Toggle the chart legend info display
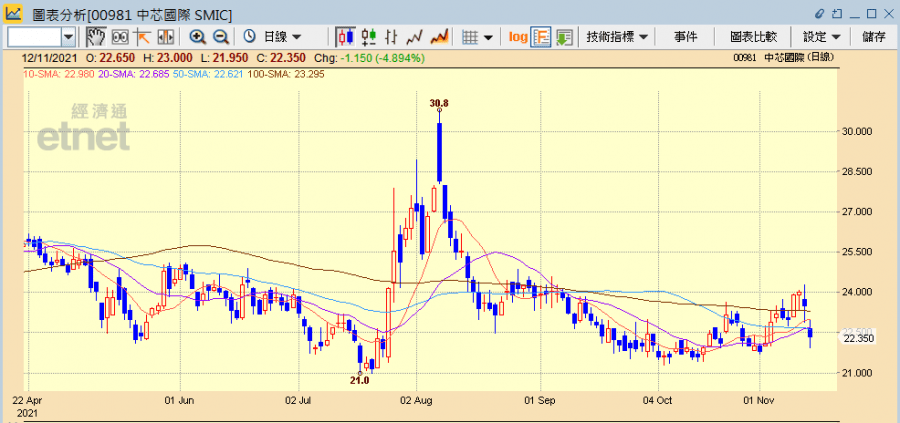Viewport: 900px width, 423px height. tap(541, 37)
